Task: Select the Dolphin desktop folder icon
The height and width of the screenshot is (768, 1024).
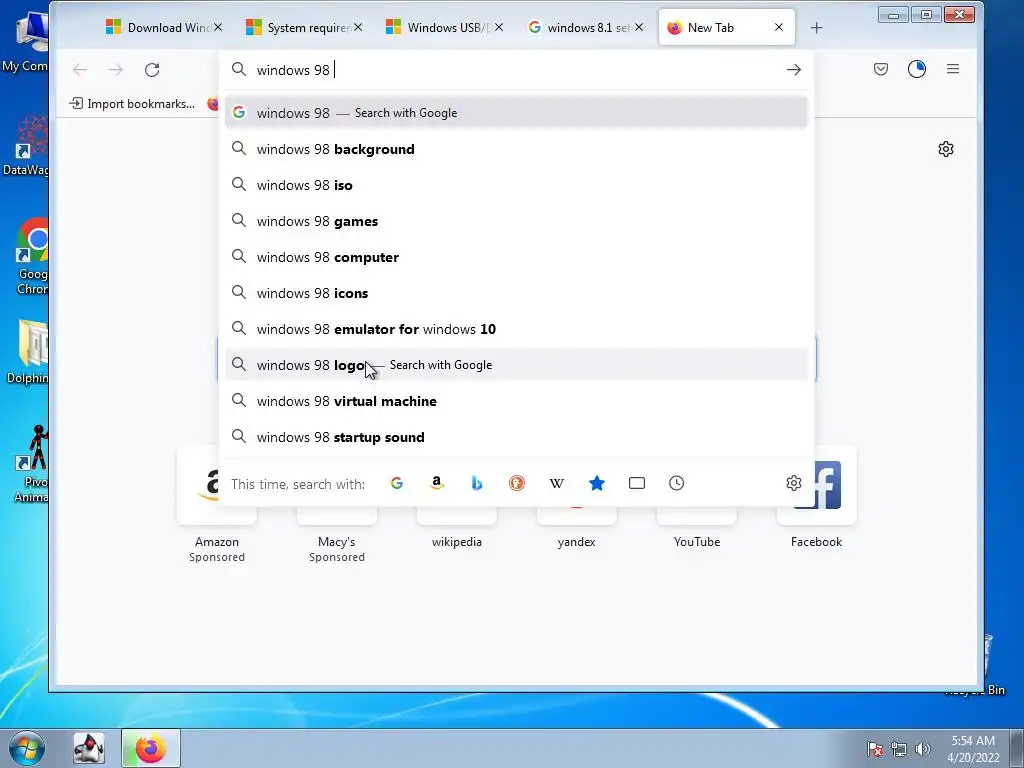Action: pyautogui.click(x=29, y=351)
